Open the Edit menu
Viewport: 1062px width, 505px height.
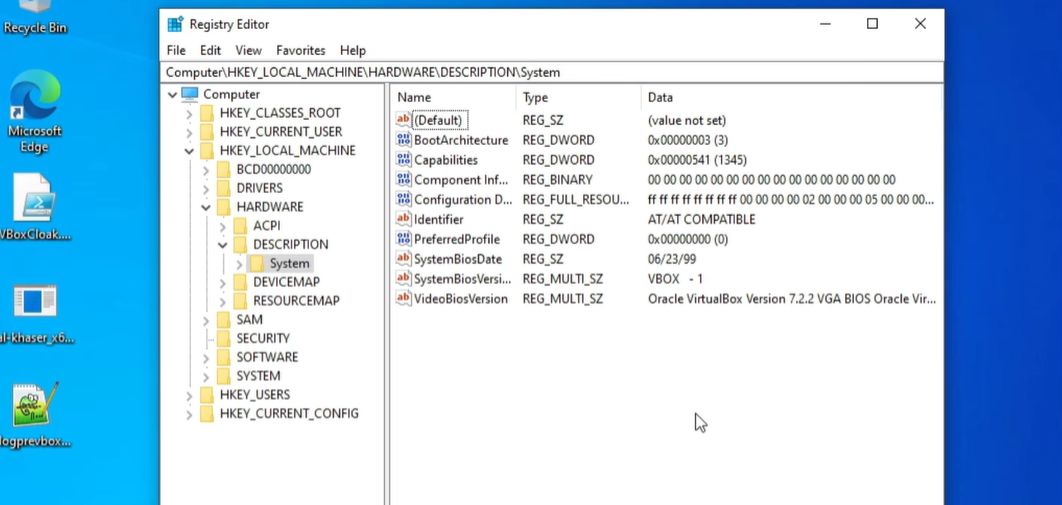210,50
